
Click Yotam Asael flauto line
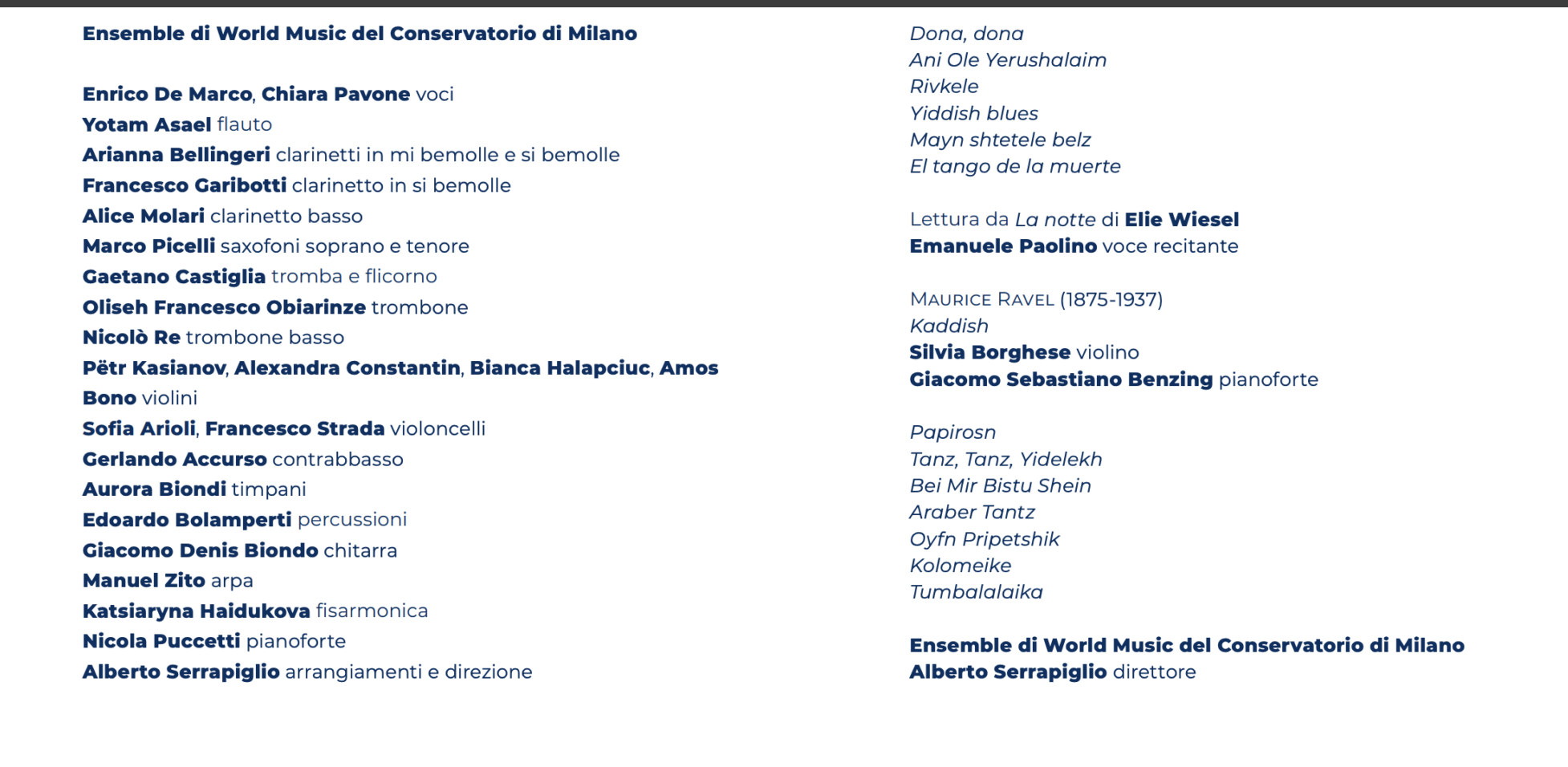(177, 124)
